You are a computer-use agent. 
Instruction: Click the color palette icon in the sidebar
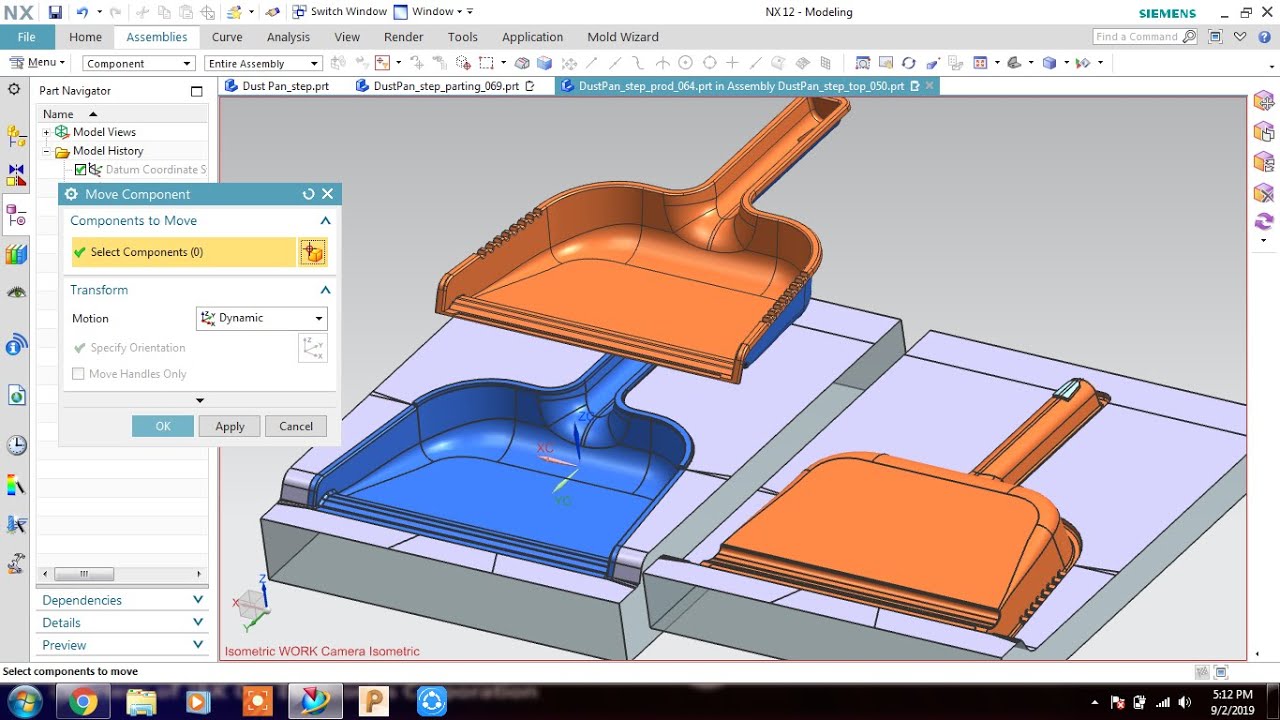point(17,484)
